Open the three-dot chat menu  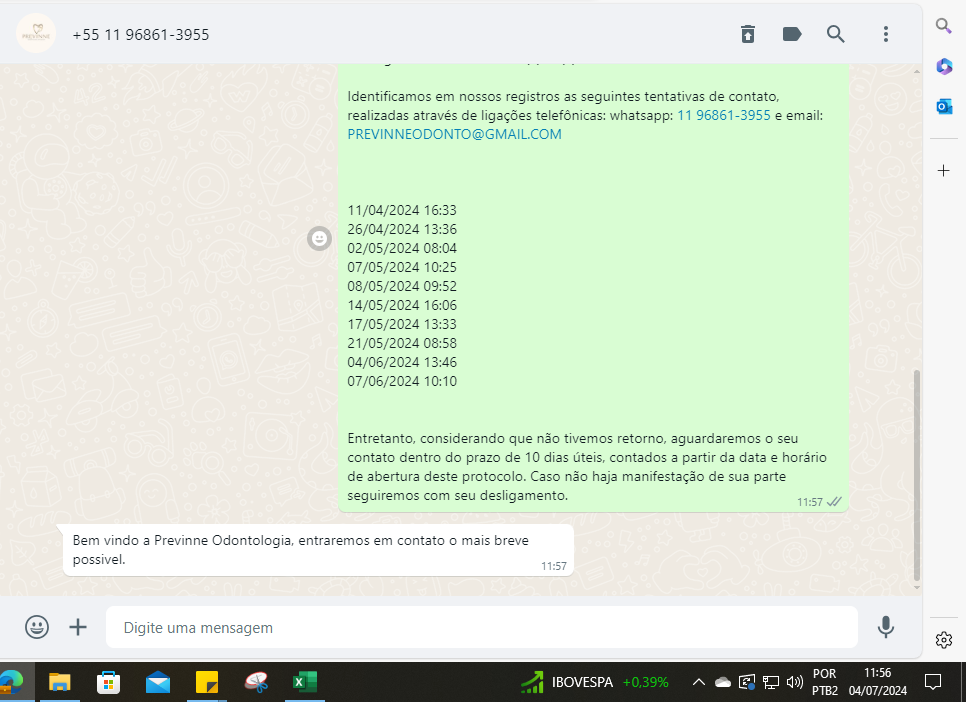pyautogui.click(x=885, y=34)
